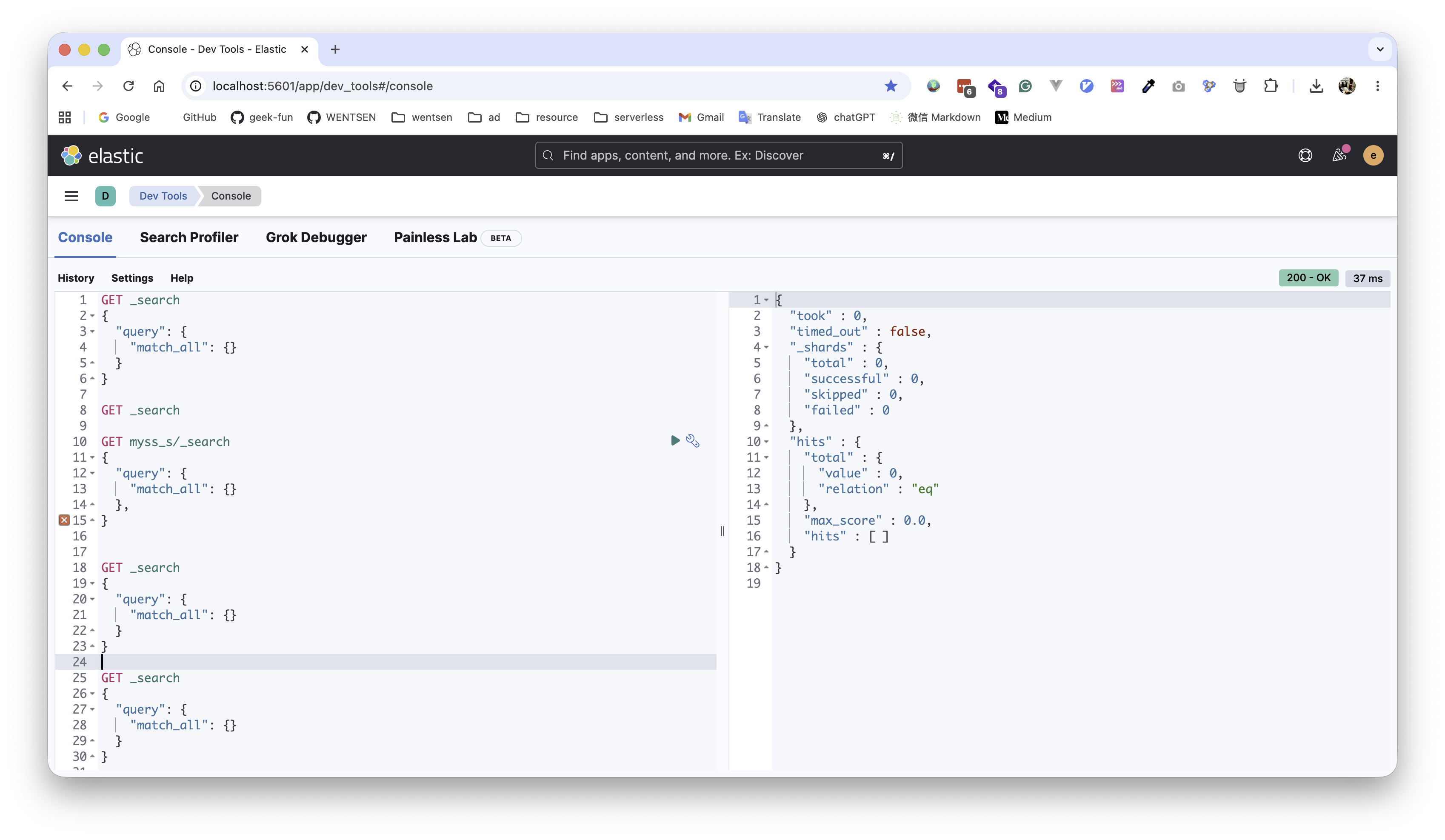Open a new browser tab

[335, 49]
